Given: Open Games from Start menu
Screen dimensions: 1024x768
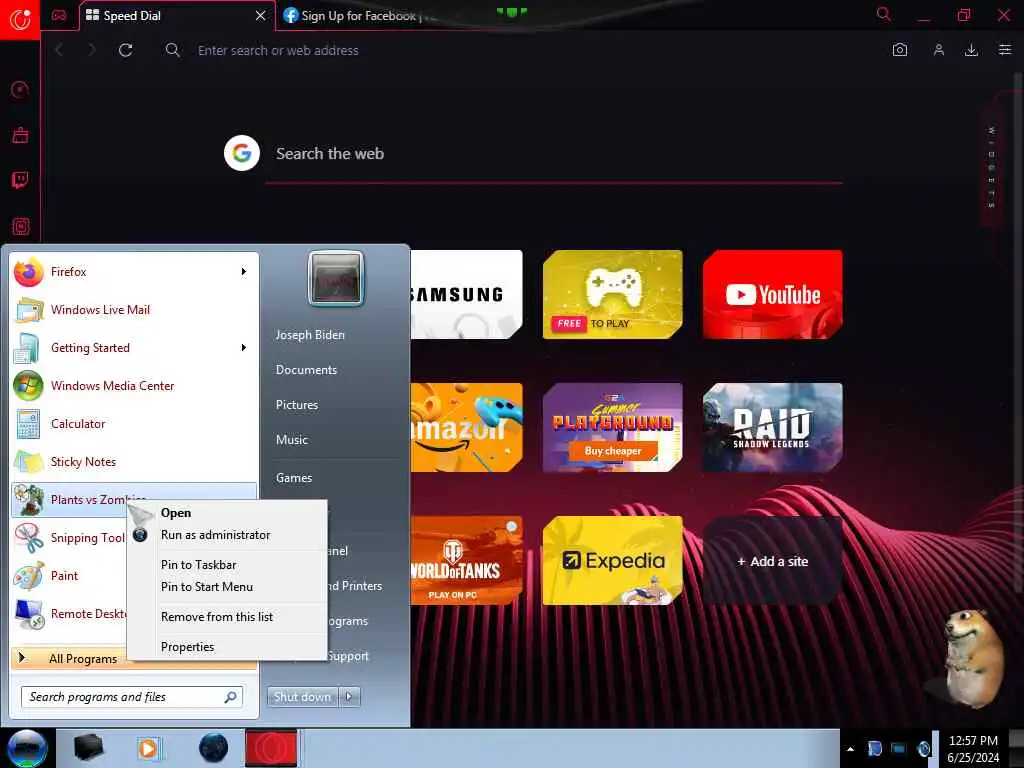Looking at the screenshot, I should click(x=294, y=478).
